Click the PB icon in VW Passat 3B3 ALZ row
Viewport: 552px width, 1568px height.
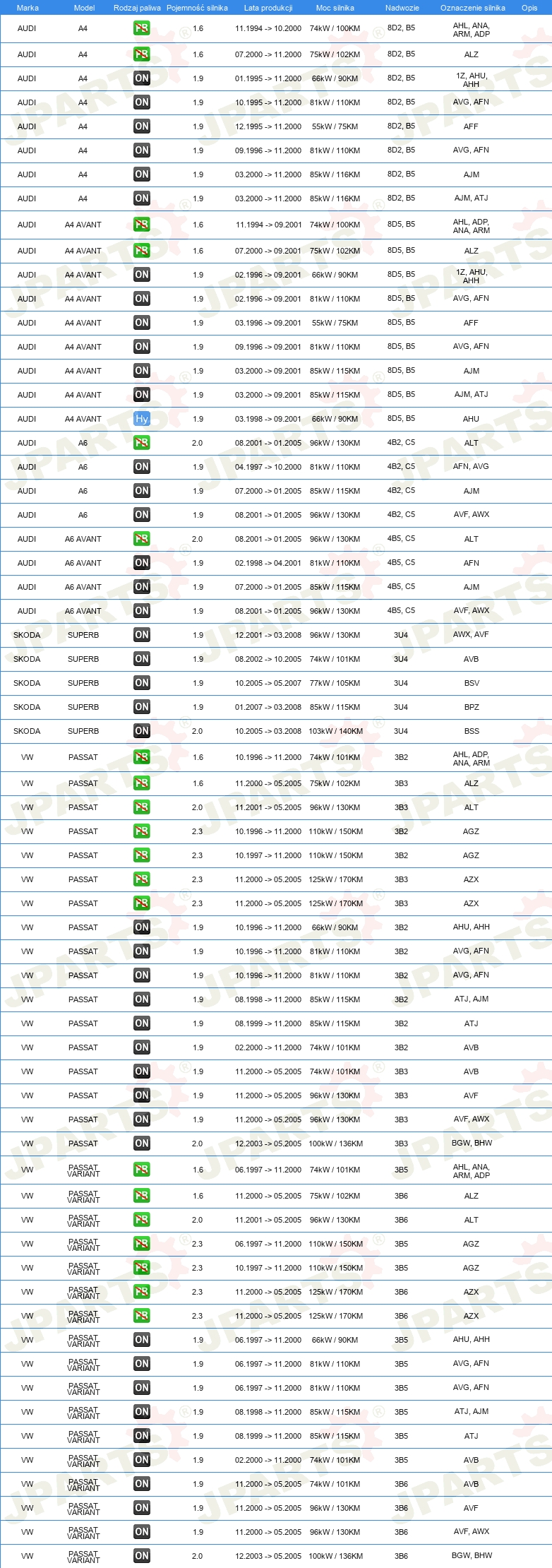pos(142,783)
